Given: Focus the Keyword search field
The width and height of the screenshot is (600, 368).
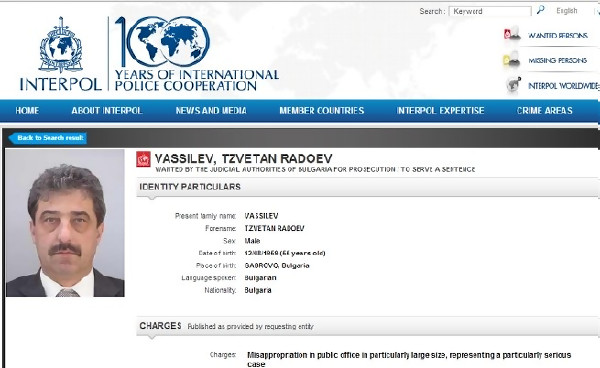Looking at the screenshot, I should click(491, 11).
